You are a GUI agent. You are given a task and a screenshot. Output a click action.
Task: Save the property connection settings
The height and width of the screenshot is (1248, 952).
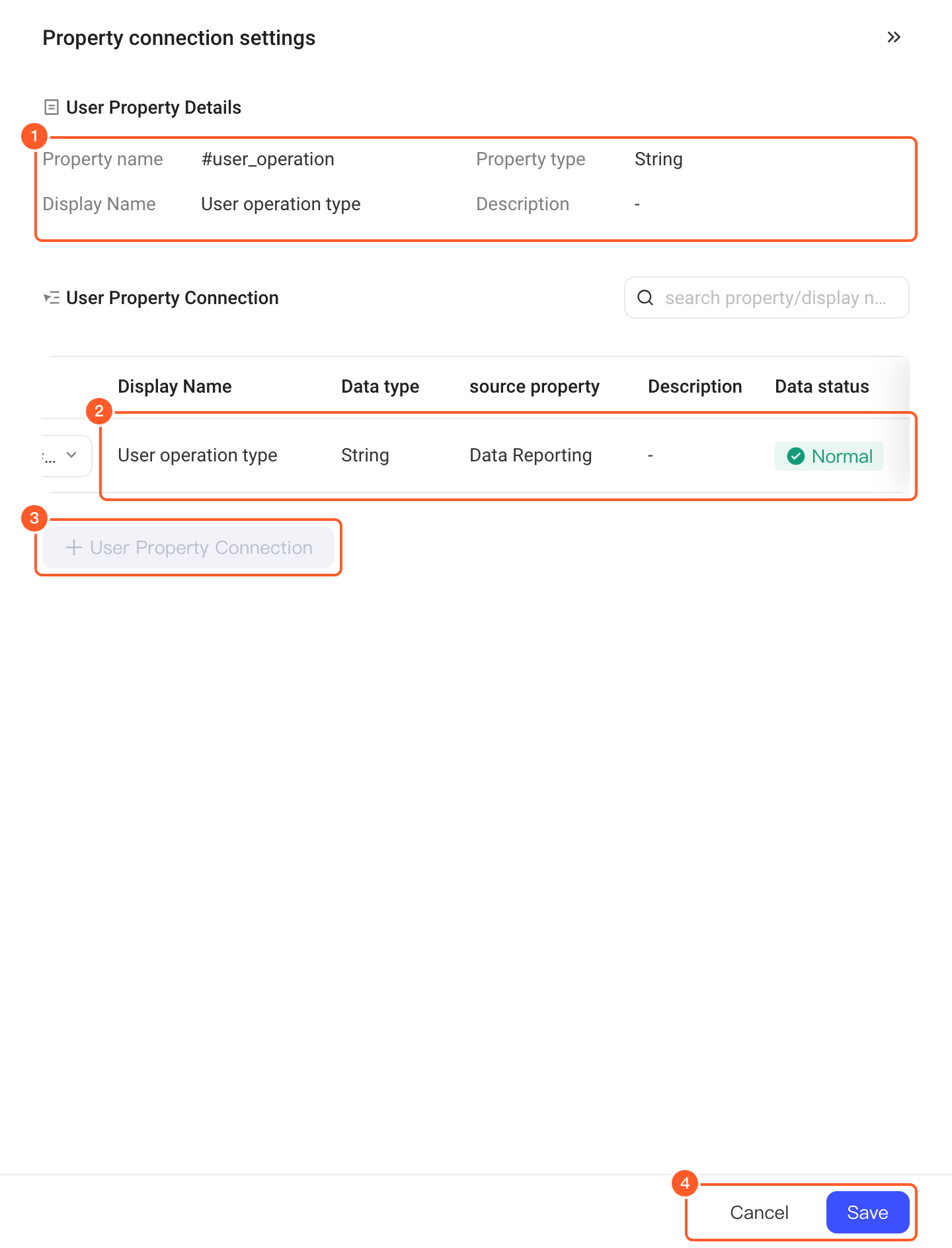click(867, 1212)
